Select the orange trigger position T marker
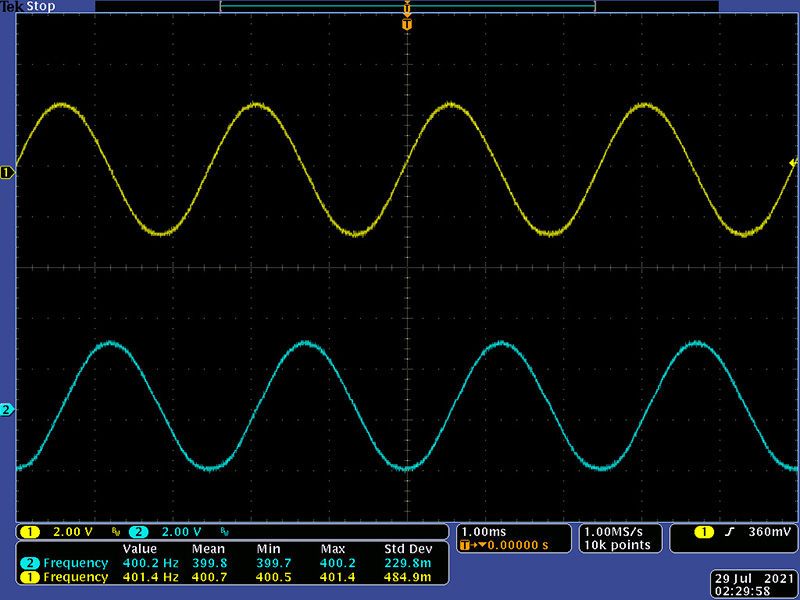This screenshot has height=600, width=800. 407,24
